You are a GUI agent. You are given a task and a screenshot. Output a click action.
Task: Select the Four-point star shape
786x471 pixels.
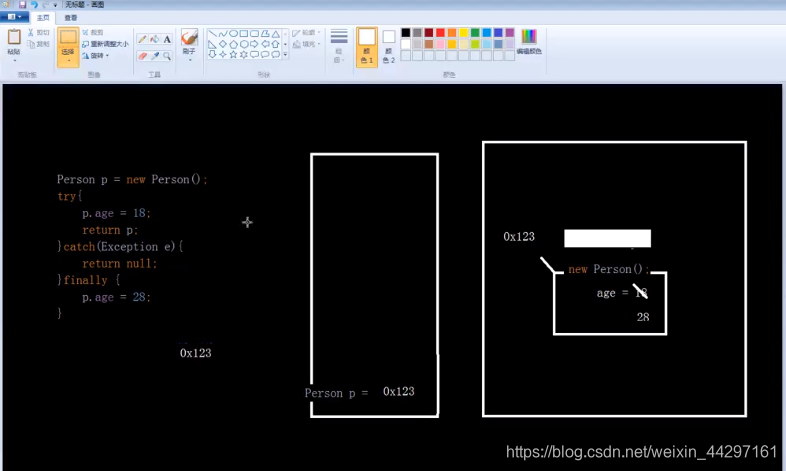(x=223, y=55)
